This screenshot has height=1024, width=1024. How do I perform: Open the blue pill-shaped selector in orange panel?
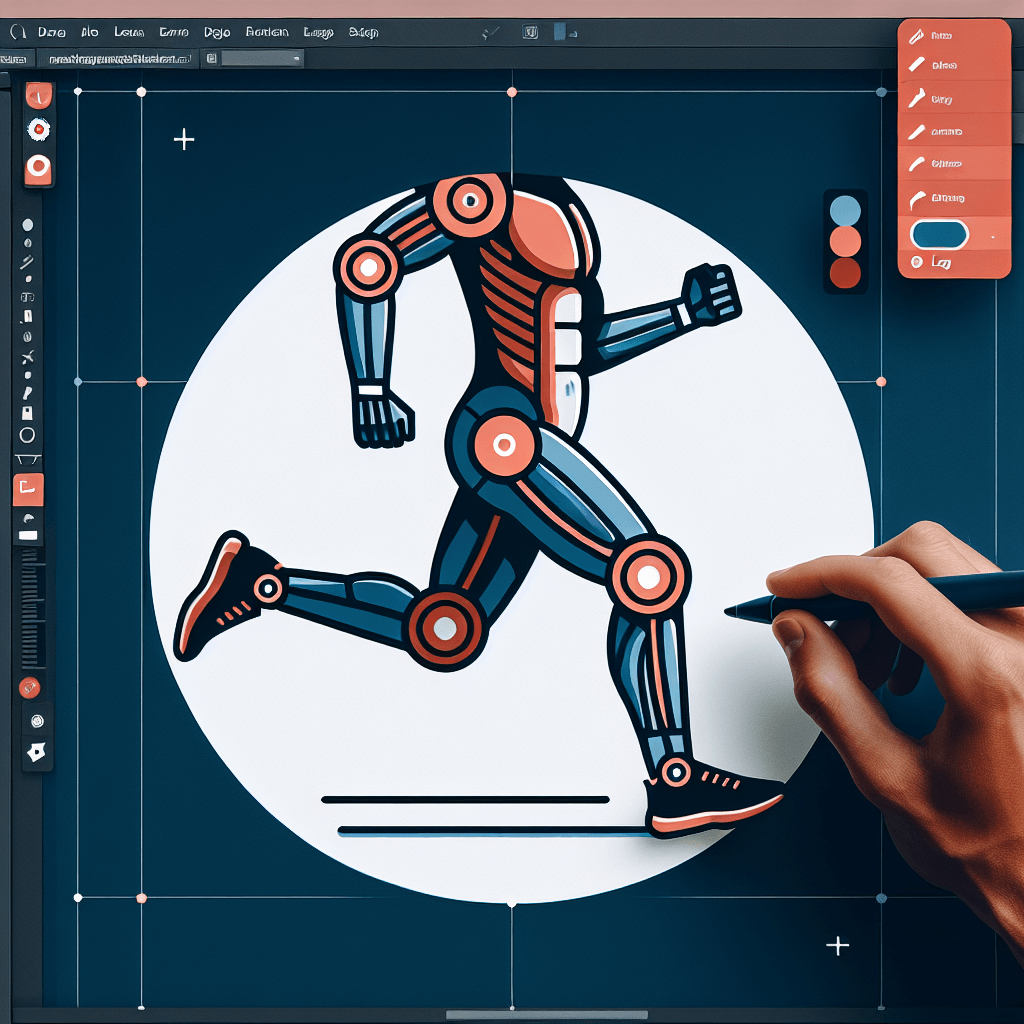tap(939, 235)
